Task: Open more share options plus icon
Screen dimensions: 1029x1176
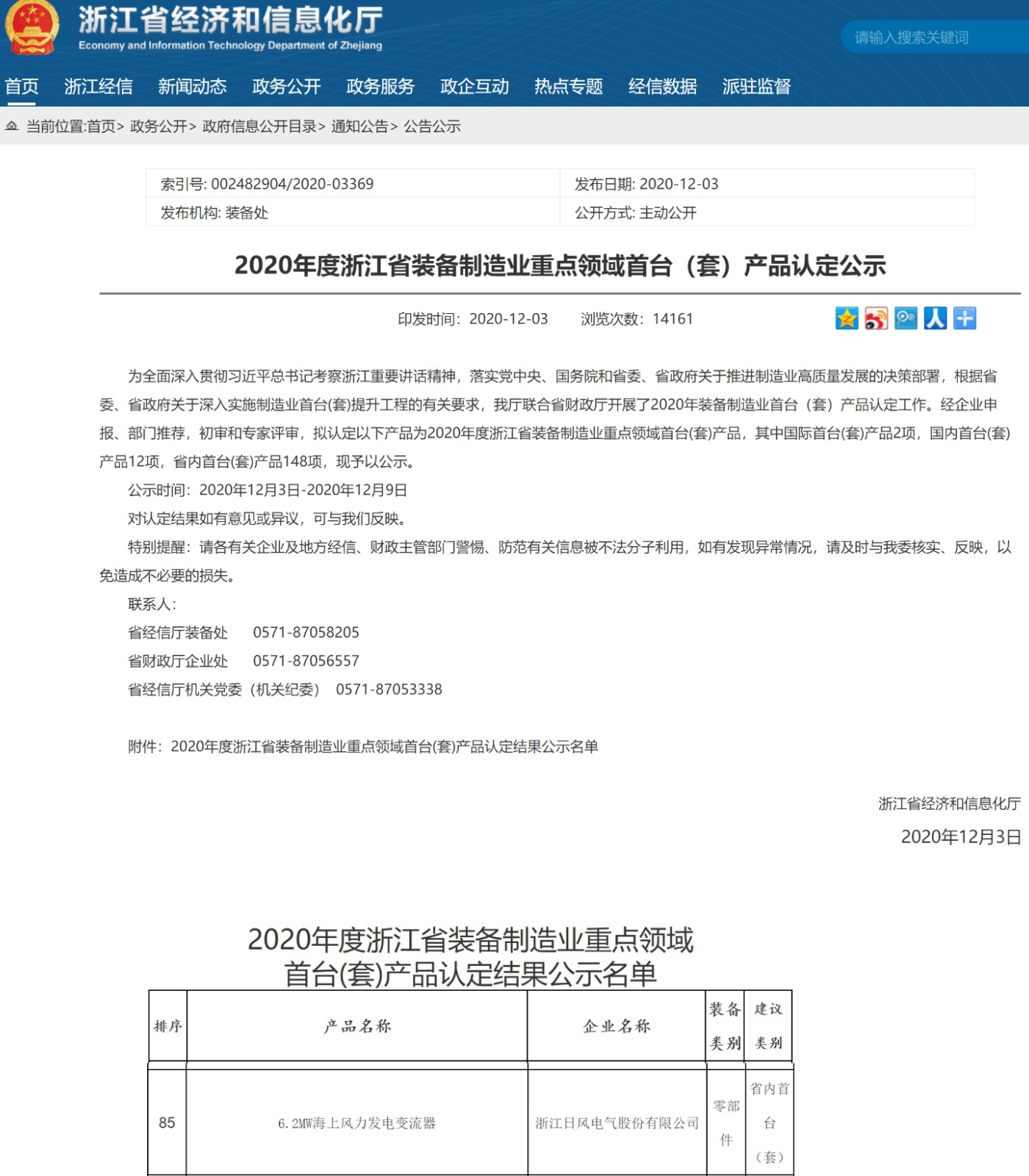Action: pos(964,319)
